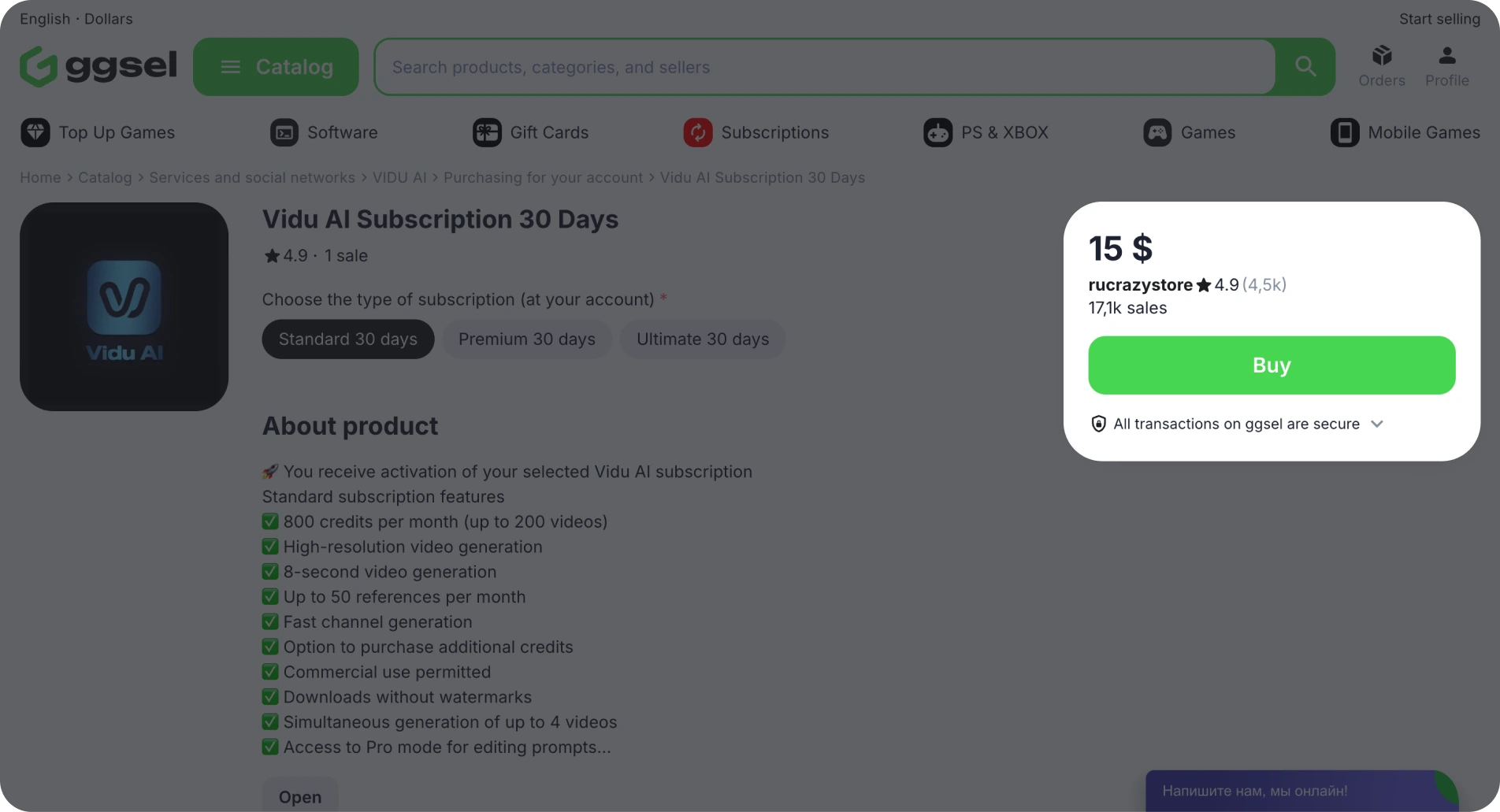Open the full product description
The image size is (1500, 812).
299,796
